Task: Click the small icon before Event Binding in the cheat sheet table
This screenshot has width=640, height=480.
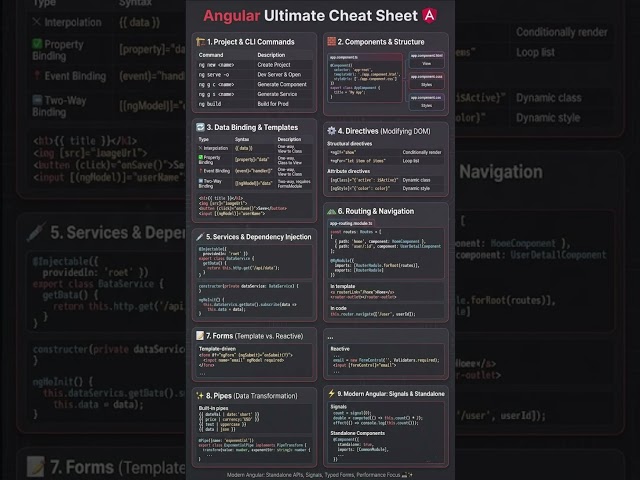Action: [200, 171]
